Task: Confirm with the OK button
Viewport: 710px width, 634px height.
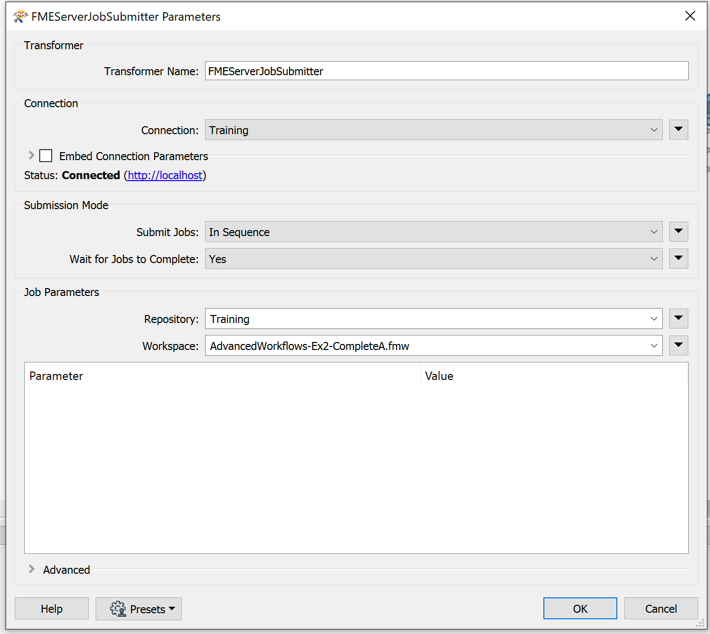Action: pos(580,609)
